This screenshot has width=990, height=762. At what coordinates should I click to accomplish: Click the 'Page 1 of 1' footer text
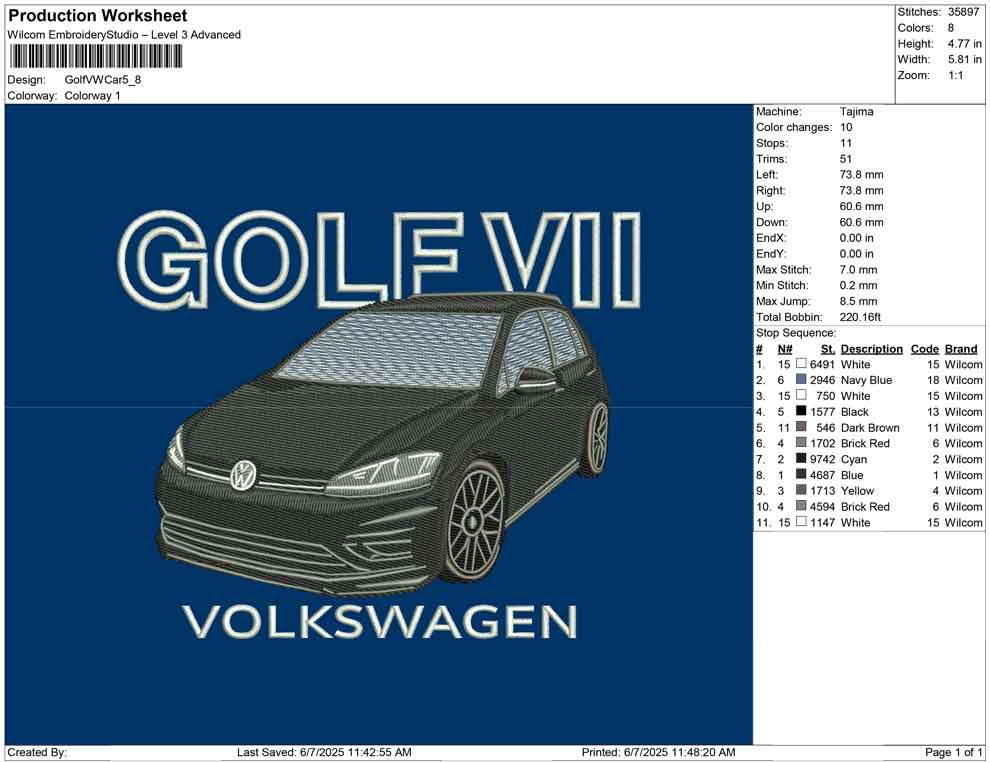pos(953,752)
